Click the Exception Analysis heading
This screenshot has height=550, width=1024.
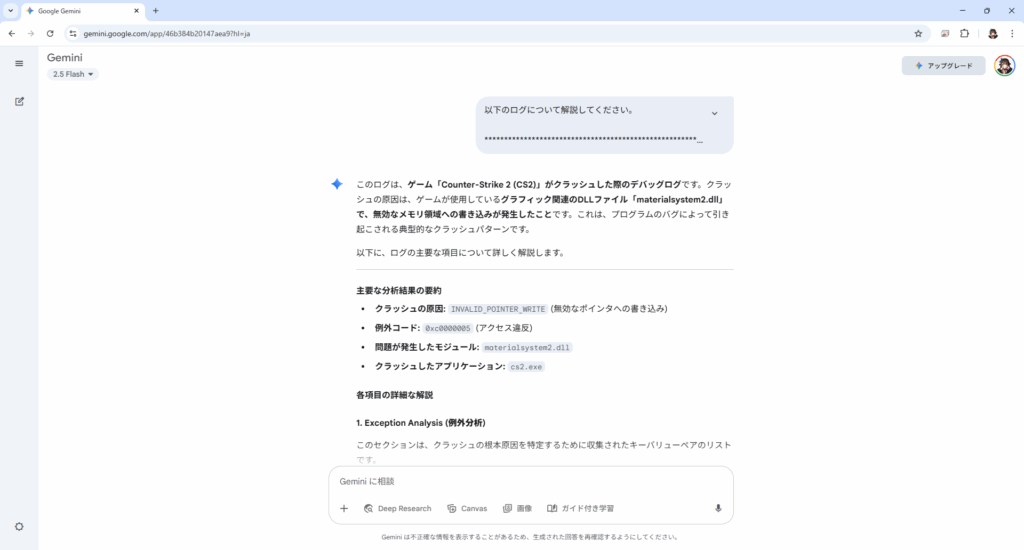pos(421,423)
